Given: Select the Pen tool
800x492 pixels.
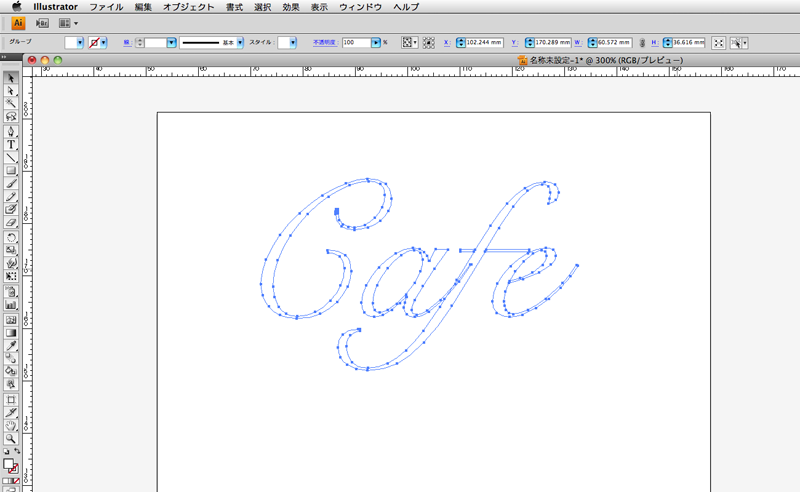Looking at the screenshot, I should [x=11, y=131].
